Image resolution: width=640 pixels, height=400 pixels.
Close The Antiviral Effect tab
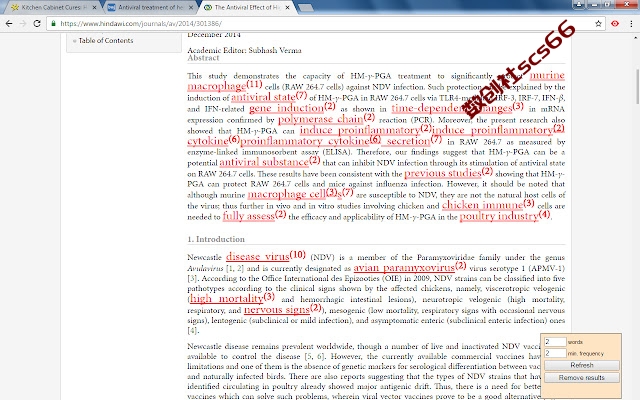[287, 7]
